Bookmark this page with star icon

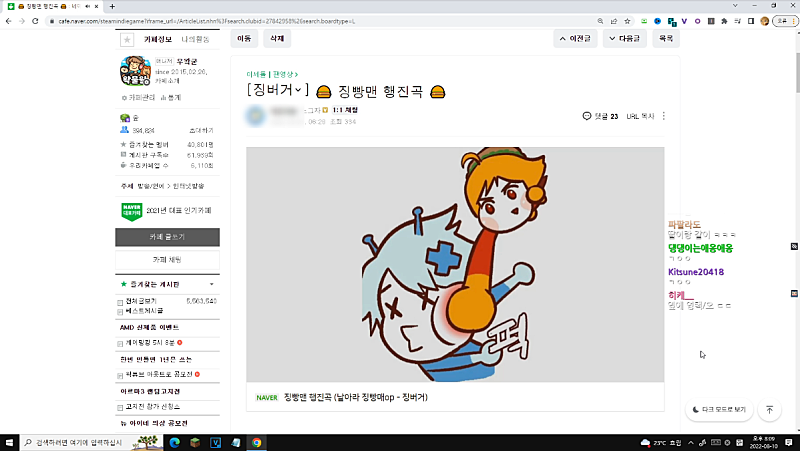(628, 21)
